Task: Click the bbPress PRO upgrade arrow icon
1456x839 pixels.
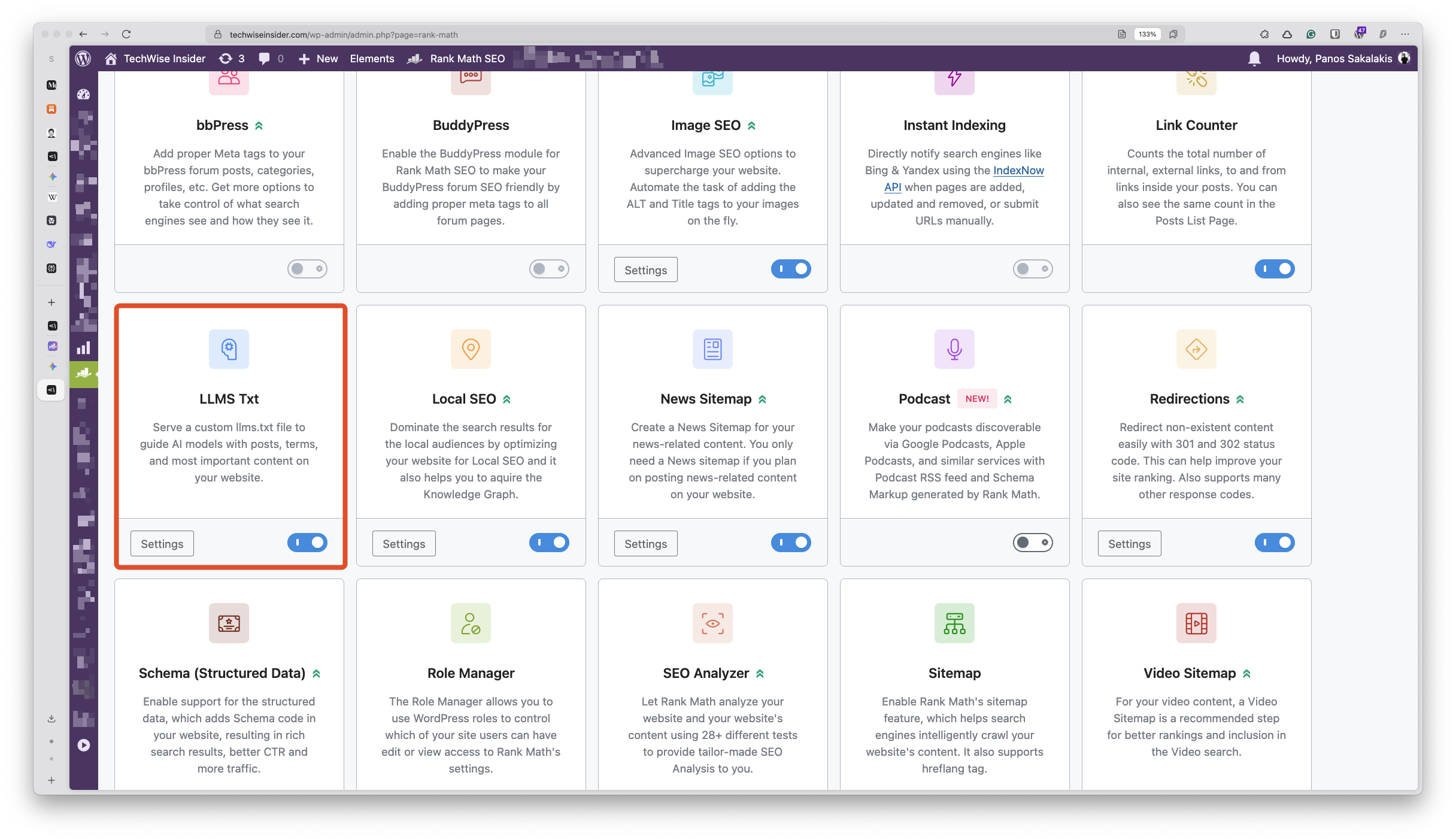Action: (x=259, y=126)
